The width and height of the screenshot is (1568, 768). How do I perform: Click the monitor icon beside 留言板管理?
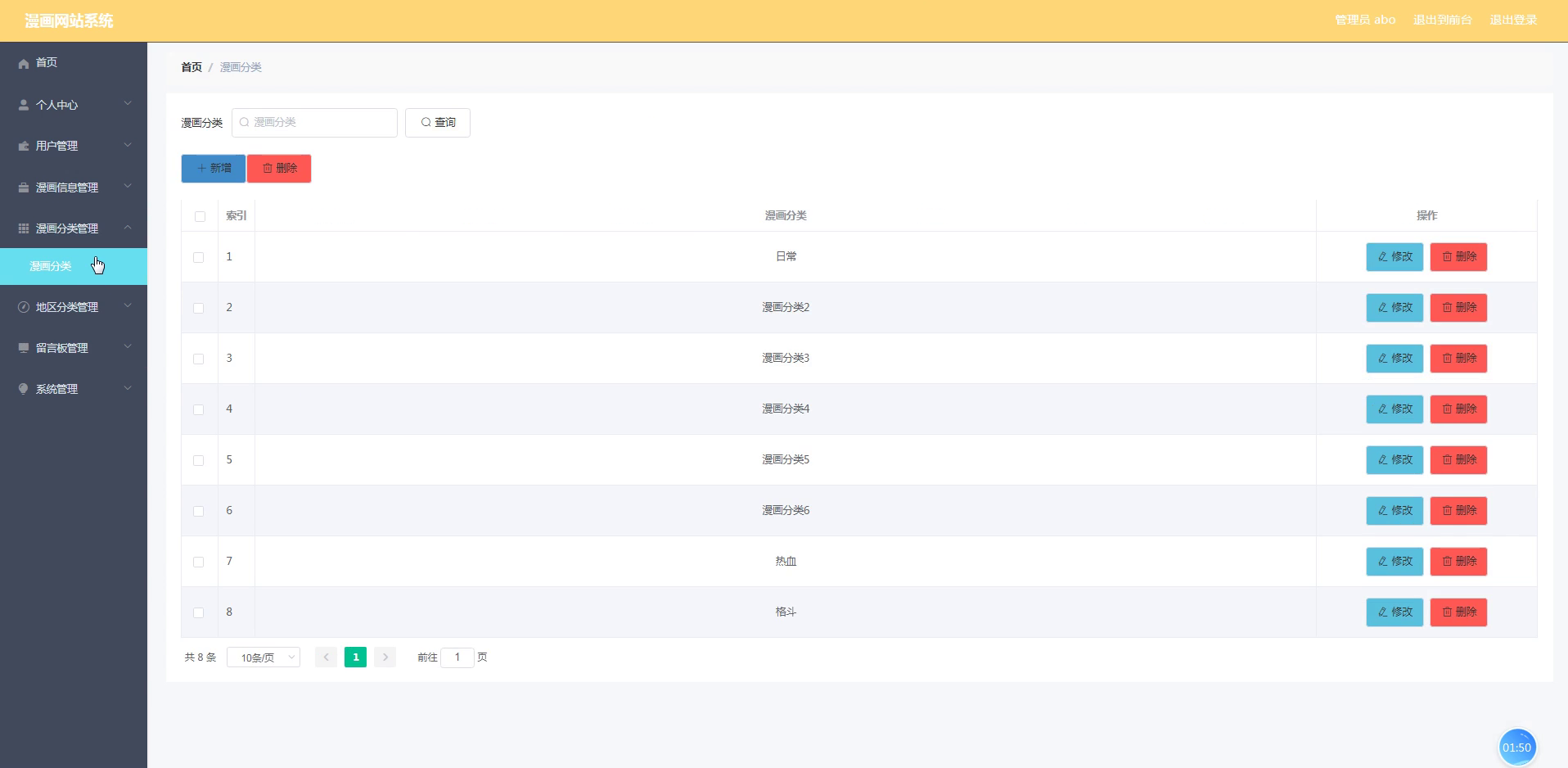point(24,348)
